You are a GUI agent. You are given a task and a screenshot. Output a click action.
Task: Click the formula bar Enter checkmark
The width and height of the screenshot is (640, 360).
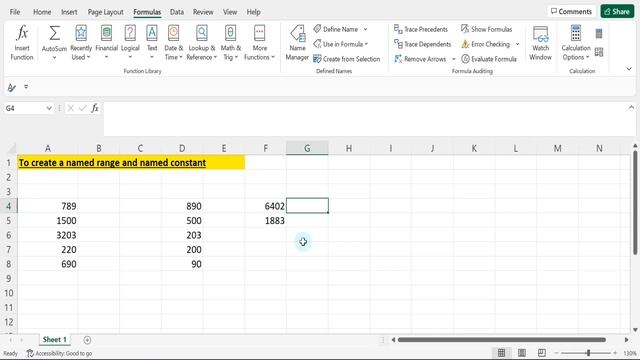pyautogui.click(x=83, y=108)
